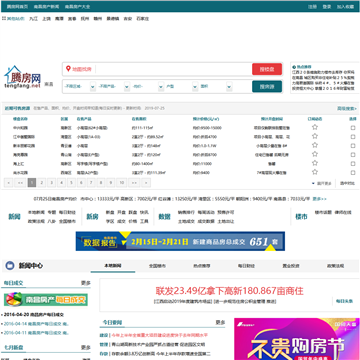The image size is (360, 360).
Task: Click the >> pagination button
Action: coord(134,183)
